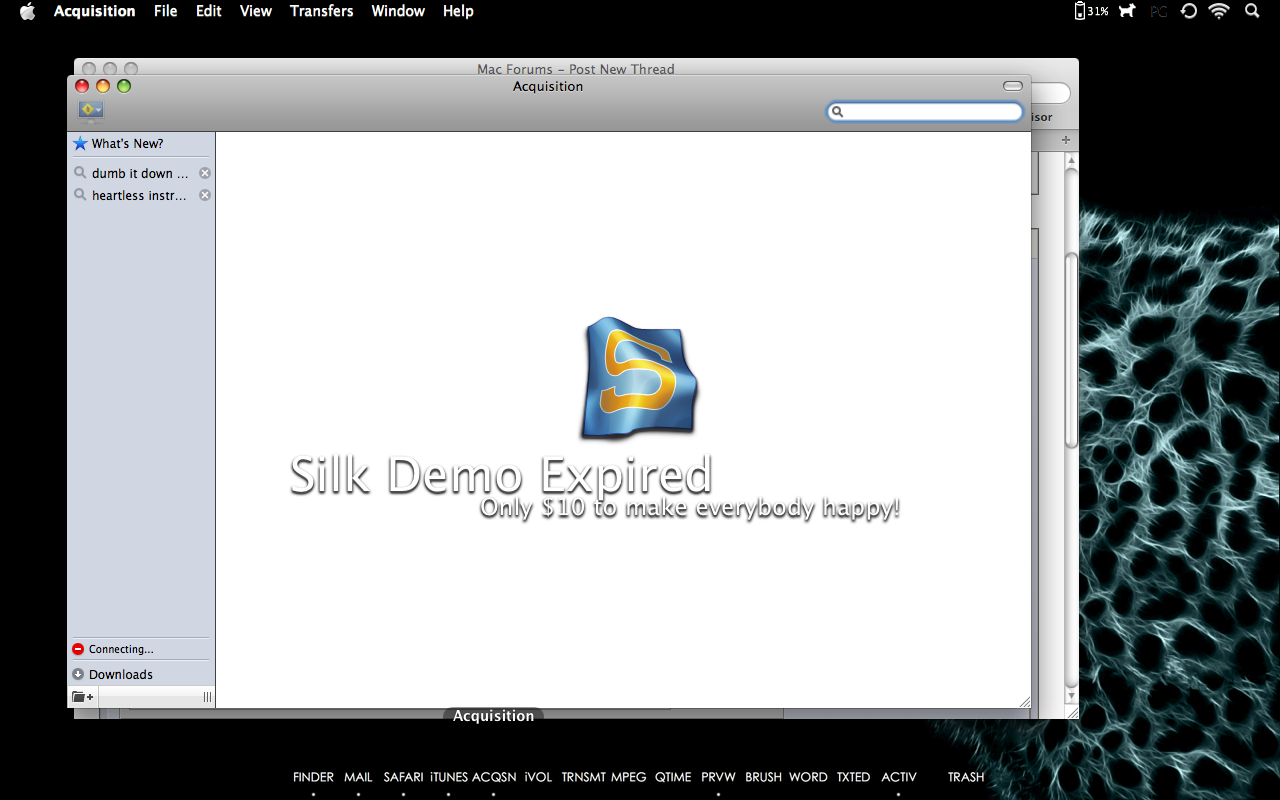
Task: Open MPEG from the dock
Action: [629, 777]
